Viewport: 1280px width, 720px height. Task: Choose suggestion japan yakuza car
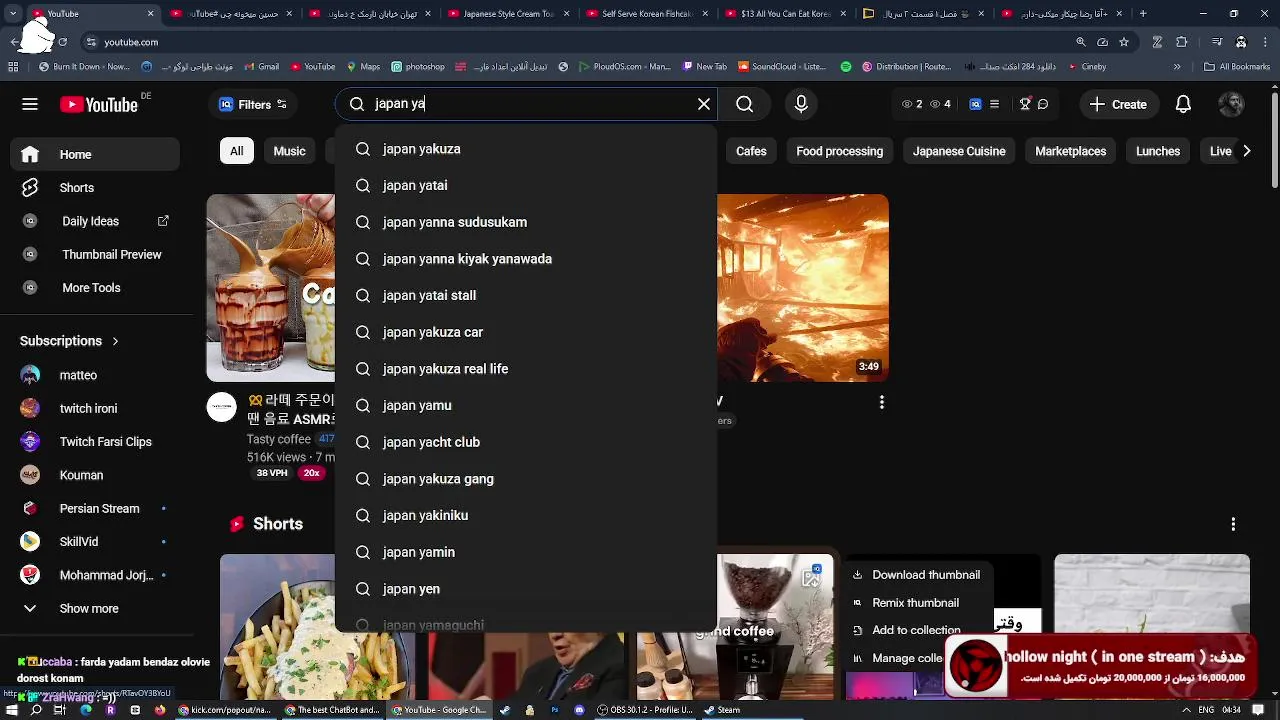pyautogui.click(x=526, y=332)
